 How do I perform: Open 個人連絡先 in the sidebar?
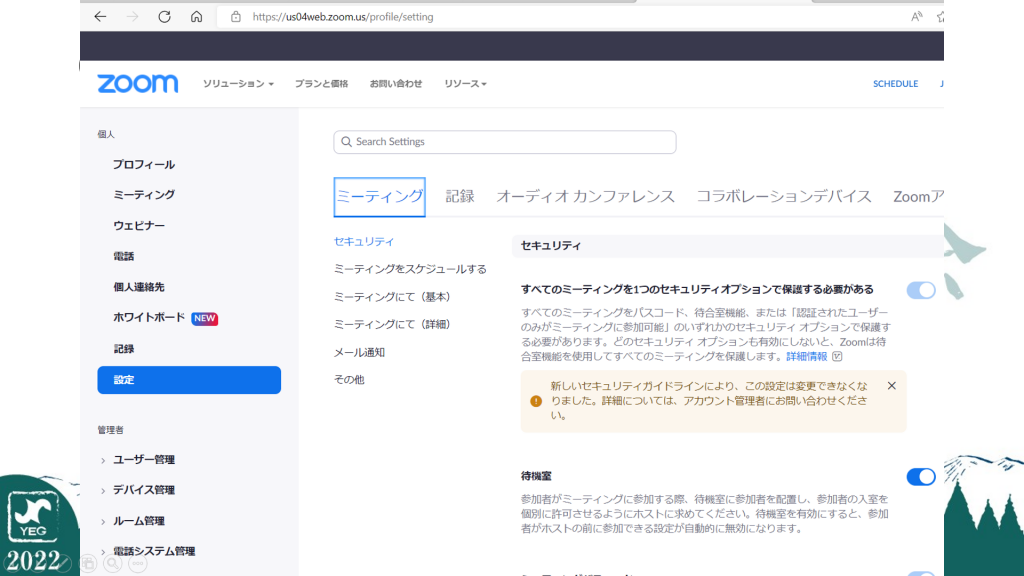point(138,287)
